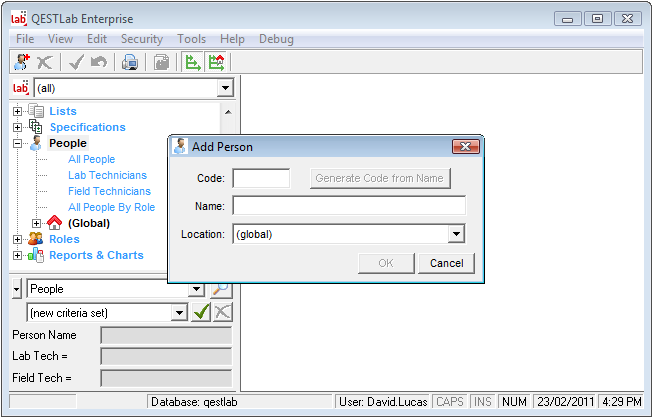Click the Add Person dialog title icon

[x=180, y=147]
